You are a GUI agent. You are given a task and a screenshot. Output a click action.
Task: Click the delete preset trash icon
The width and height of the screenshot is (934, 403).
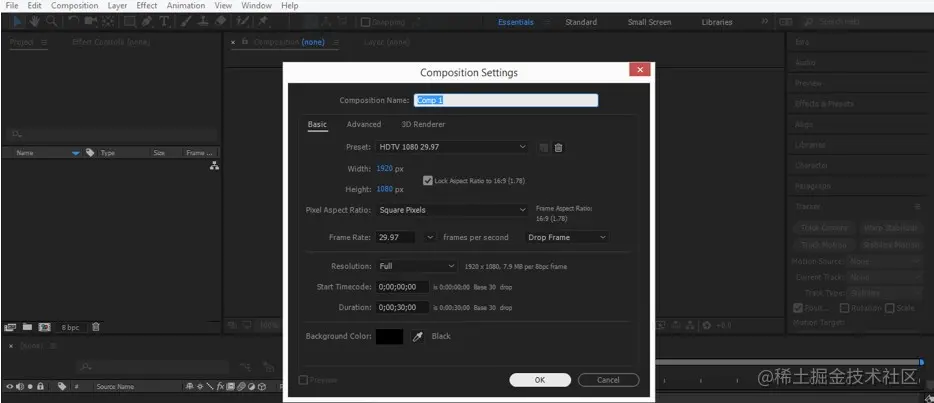558,148
